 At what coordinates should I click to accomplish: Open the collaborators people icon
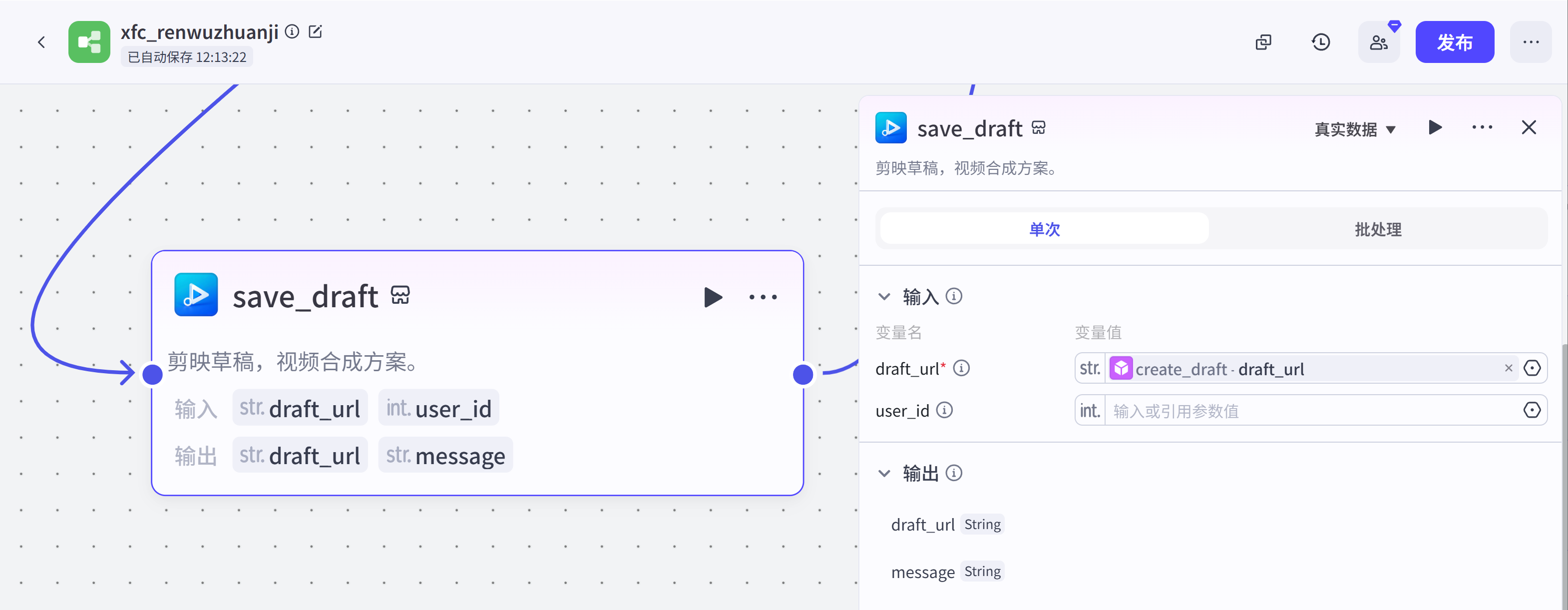1378,42
